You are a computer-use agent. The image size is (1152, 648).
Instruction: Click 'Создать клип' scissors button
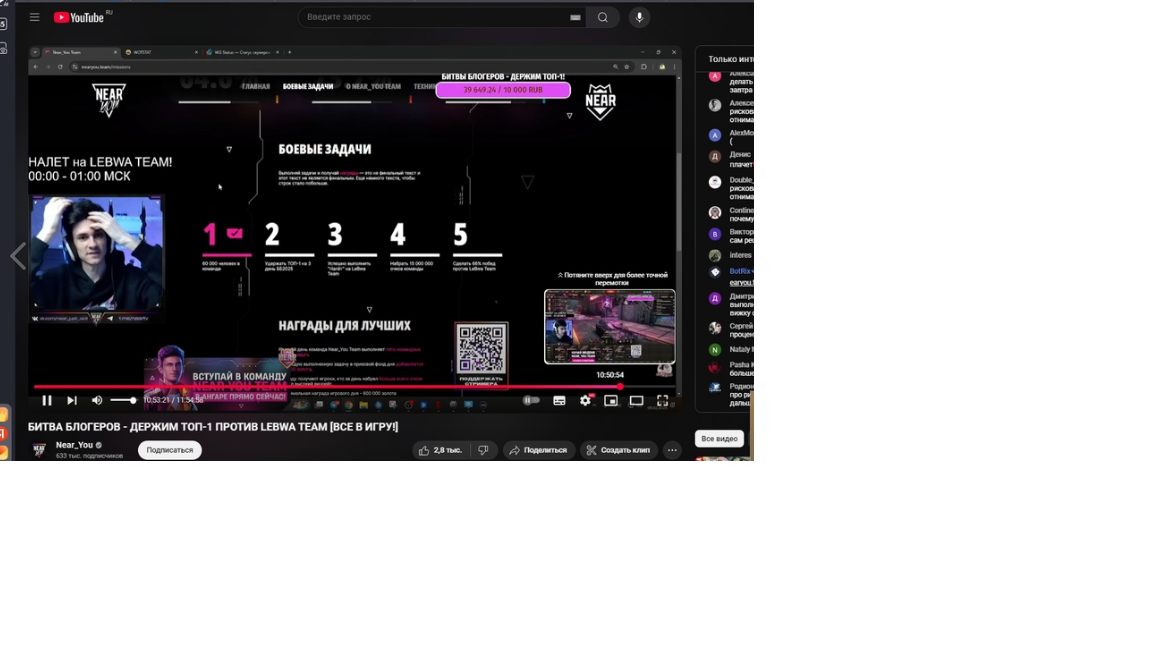point(619,450)
